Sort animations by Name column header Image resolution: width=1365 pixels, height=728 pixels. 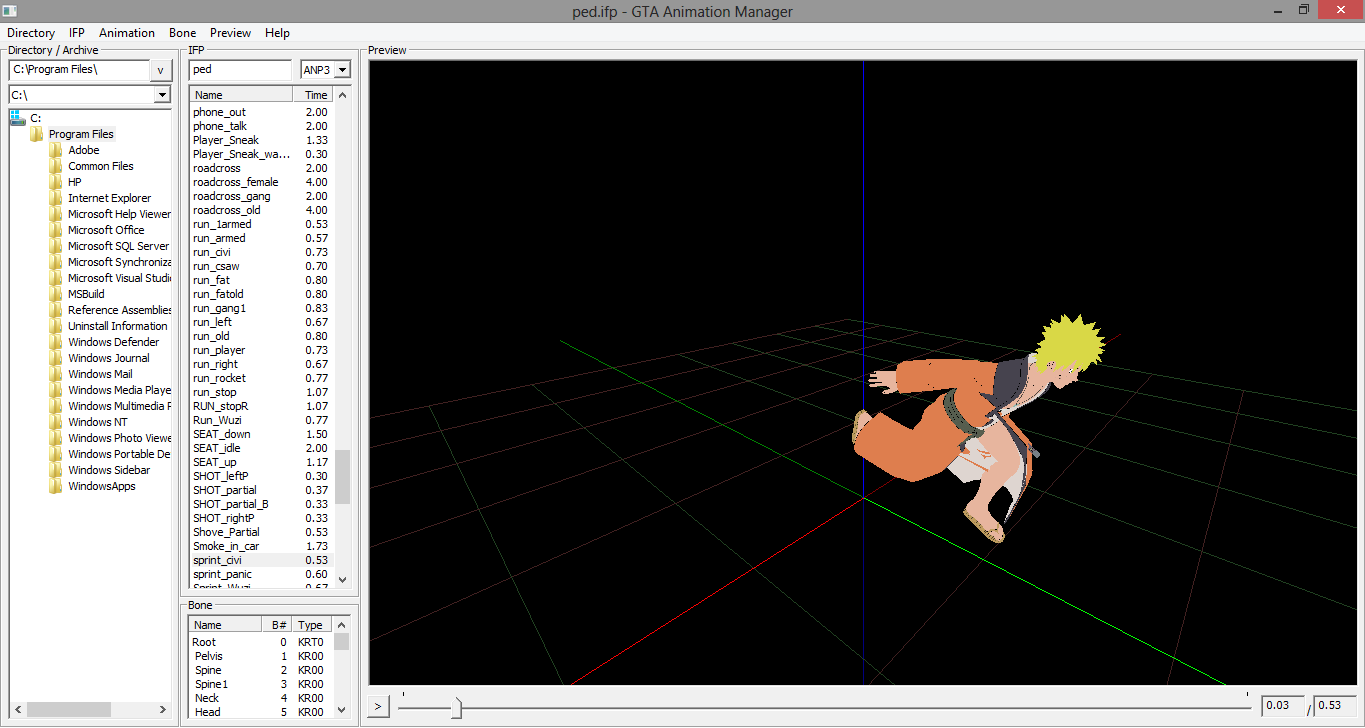pyautogui.click(x=241, y=95)
